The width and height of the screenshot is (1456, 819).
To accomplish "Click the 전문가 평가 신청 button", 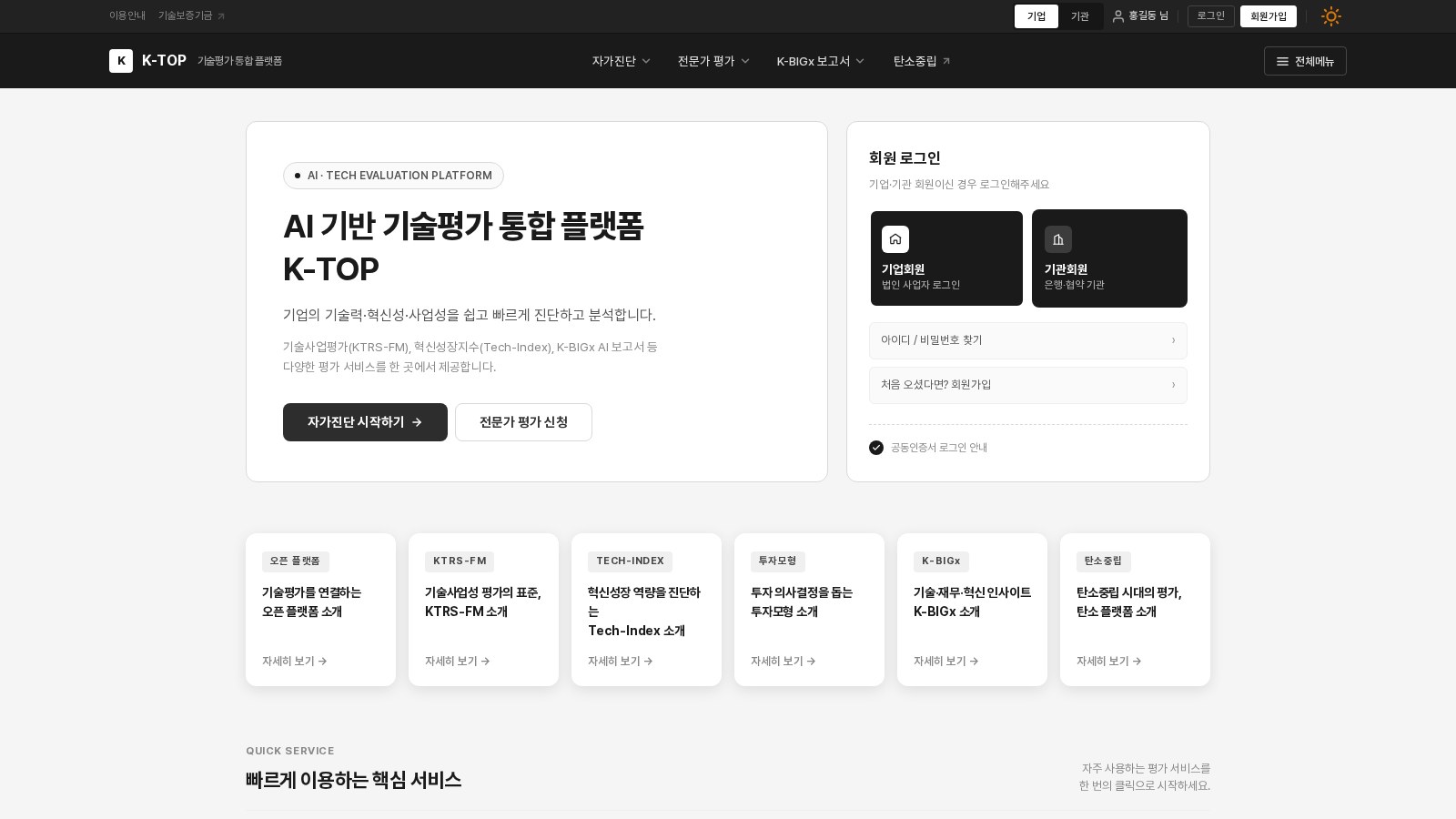I will pyautogui.click(x=523, y=422).
